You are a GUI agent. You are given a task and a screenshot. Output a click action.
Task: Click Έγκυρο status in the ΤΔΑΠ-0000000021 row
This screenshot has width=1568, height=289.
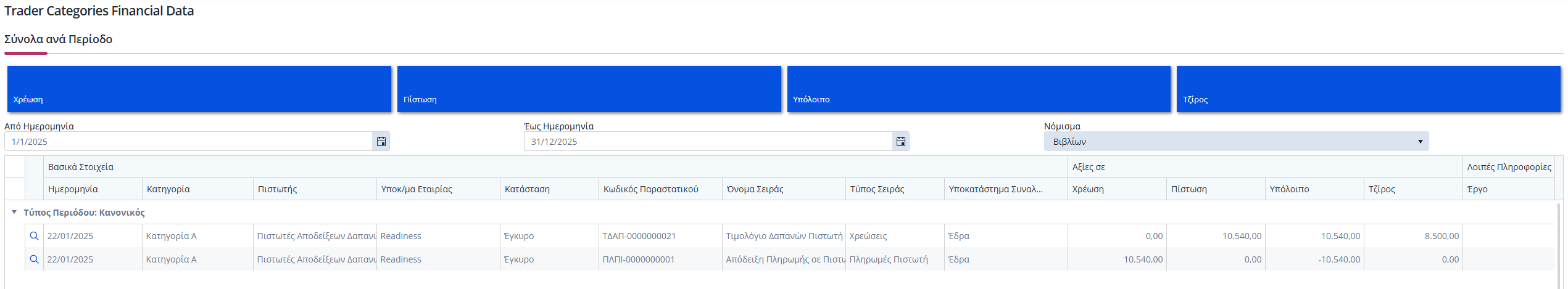[549, 236]
